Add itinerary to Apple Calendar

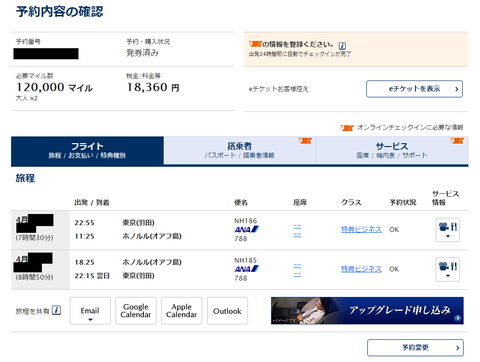click(182, 311)
